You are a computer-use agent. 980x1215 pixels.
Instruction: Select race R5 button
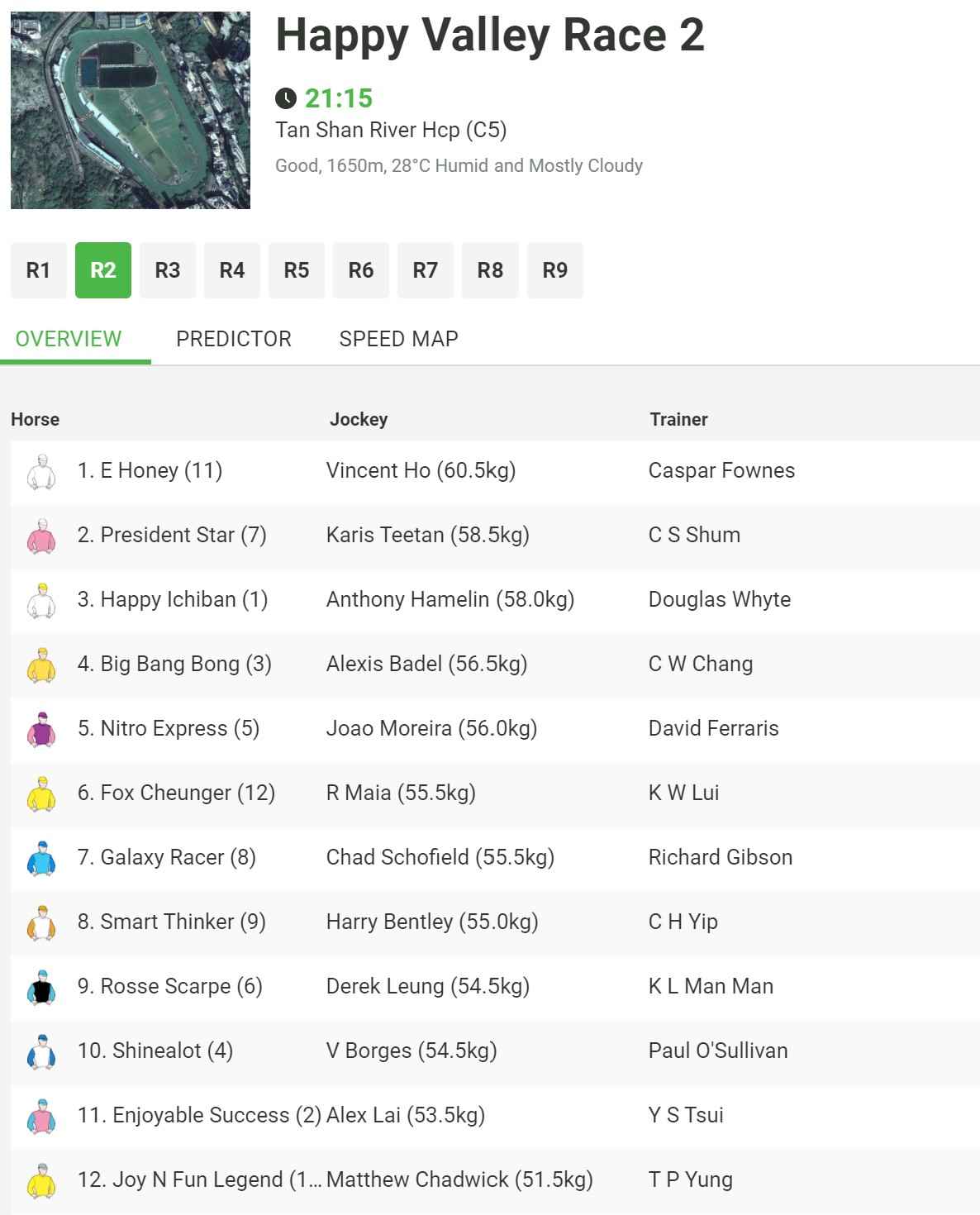297,270
